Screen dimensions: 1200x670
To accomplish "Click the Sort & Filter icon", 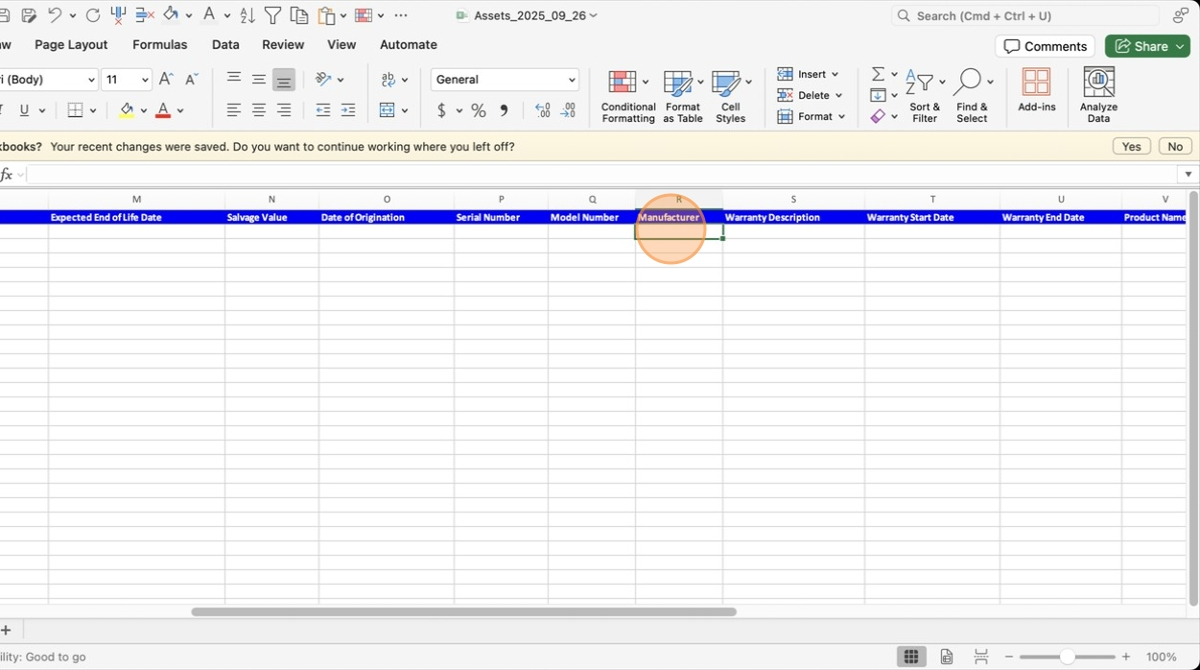I will (x=924, y=96).
